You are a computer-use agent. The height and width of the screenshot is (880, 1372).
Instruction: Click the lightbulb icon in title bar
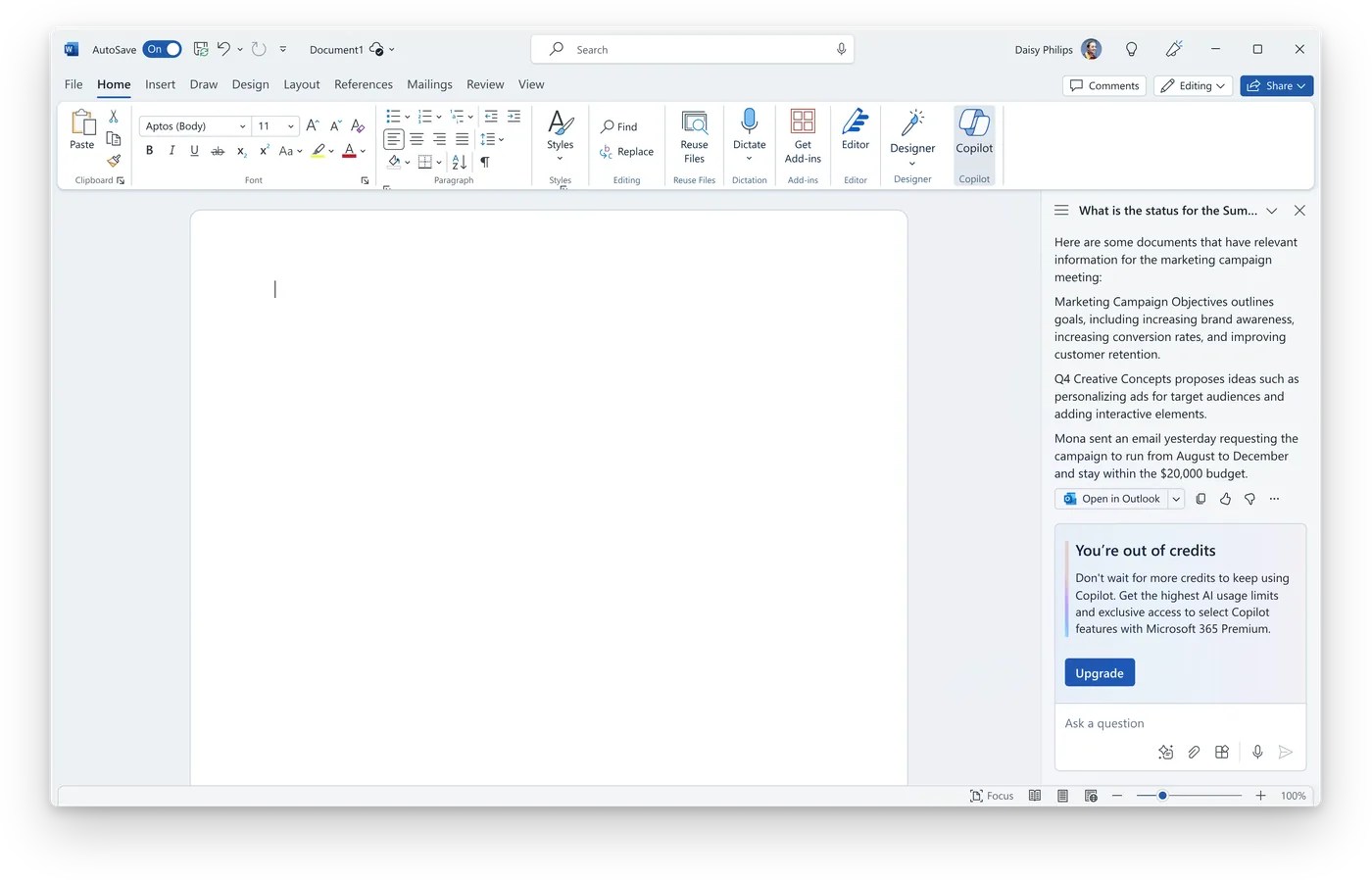(x=1132, y=49)
